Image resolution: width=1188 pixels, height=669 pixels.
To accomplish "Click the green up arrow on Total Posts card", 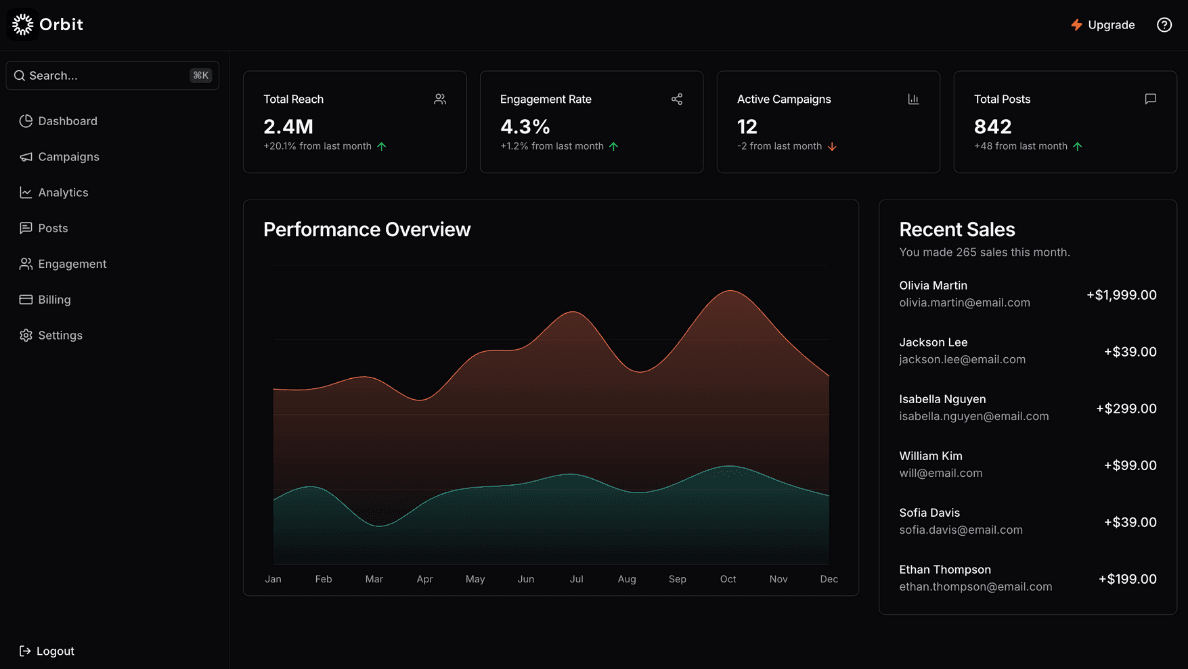I will coord(1077,146).
